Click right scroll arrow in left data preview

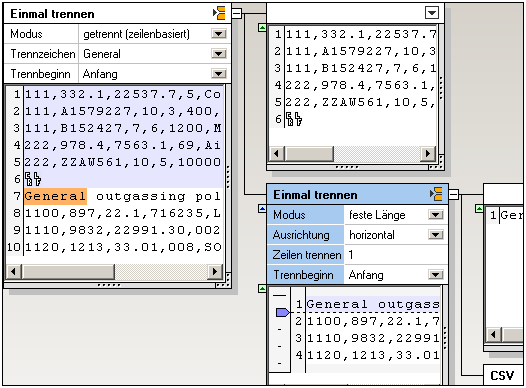pos(215,271)
